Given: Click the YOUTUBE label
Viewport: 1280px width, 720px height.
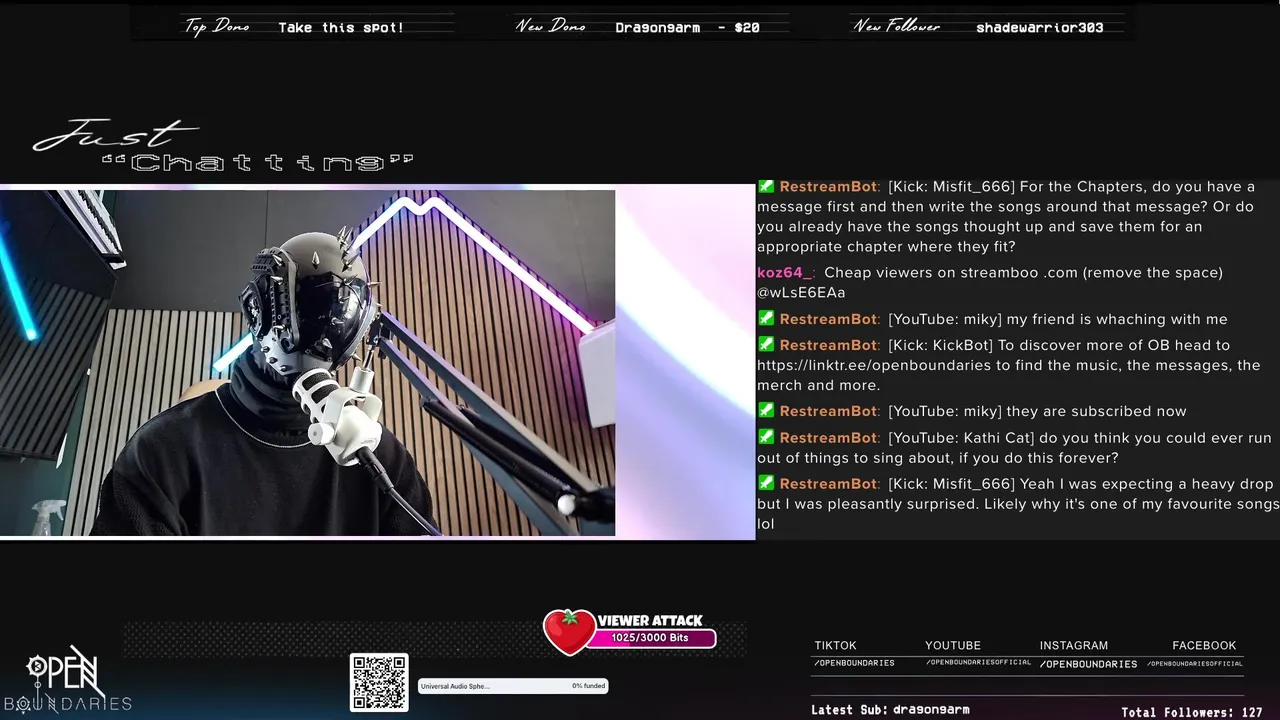Looking at the screenshot, I should tap(953, 645).
